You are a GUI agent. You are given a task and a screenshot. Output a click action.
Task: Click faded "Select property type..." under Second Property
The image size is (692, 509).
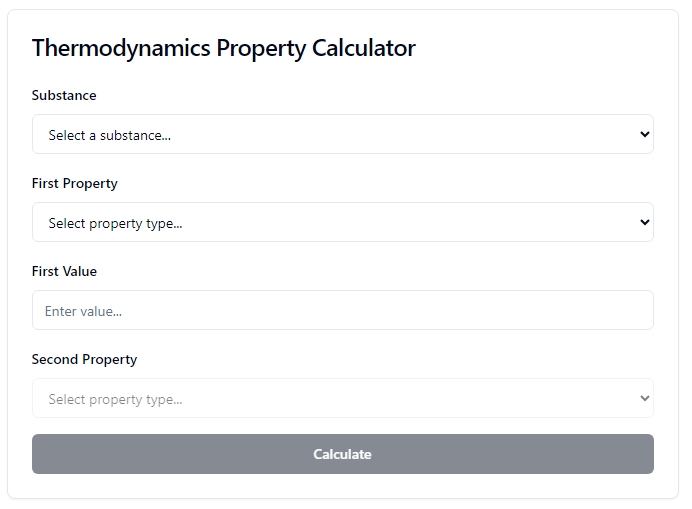click(x=115, y=400)
